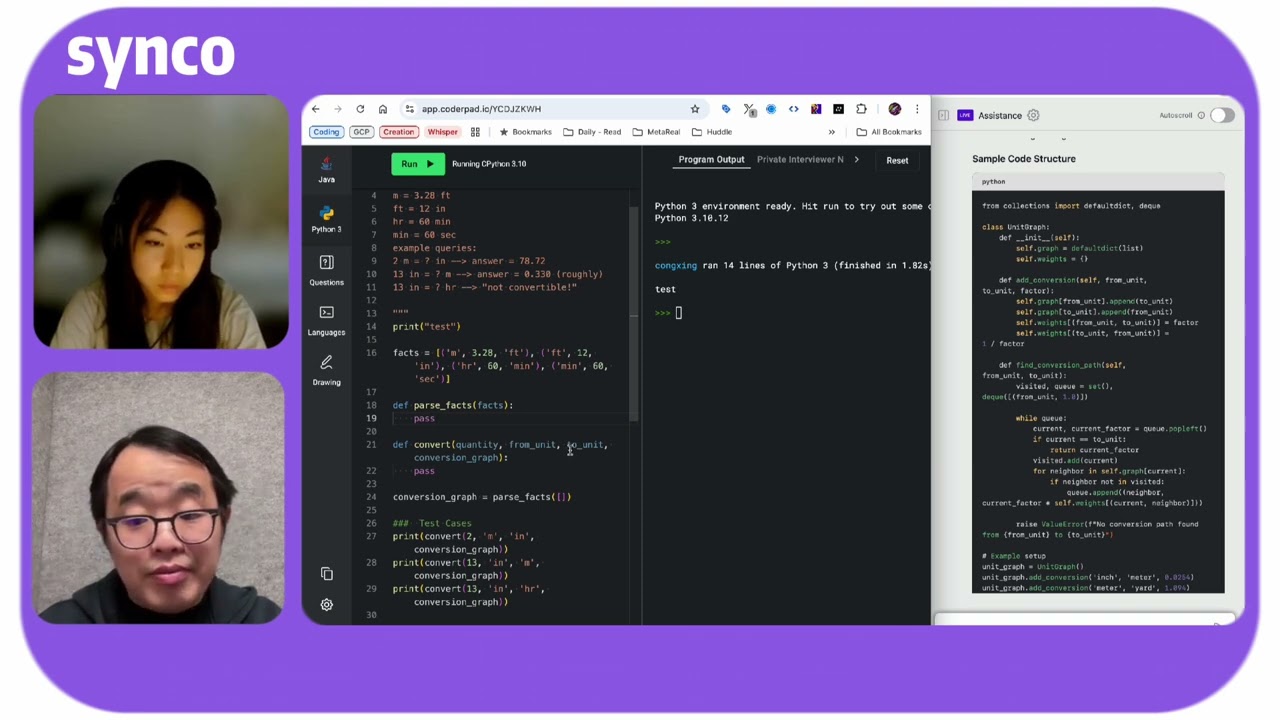Open the All Bookmarks folder
1280x720 pixels.
tap(889, 132)
